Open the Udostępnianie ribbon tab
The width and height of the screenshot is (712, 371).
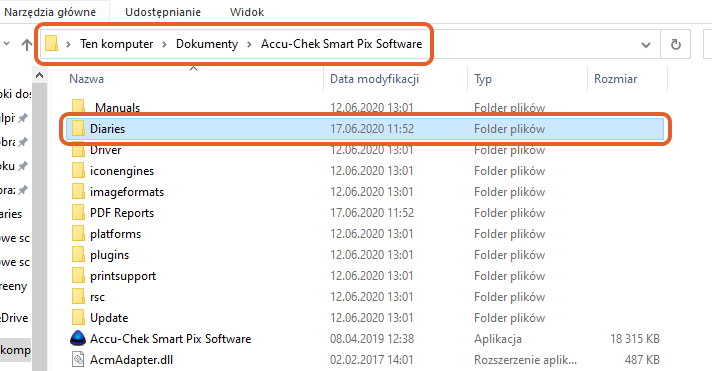(x=163, y=12)
